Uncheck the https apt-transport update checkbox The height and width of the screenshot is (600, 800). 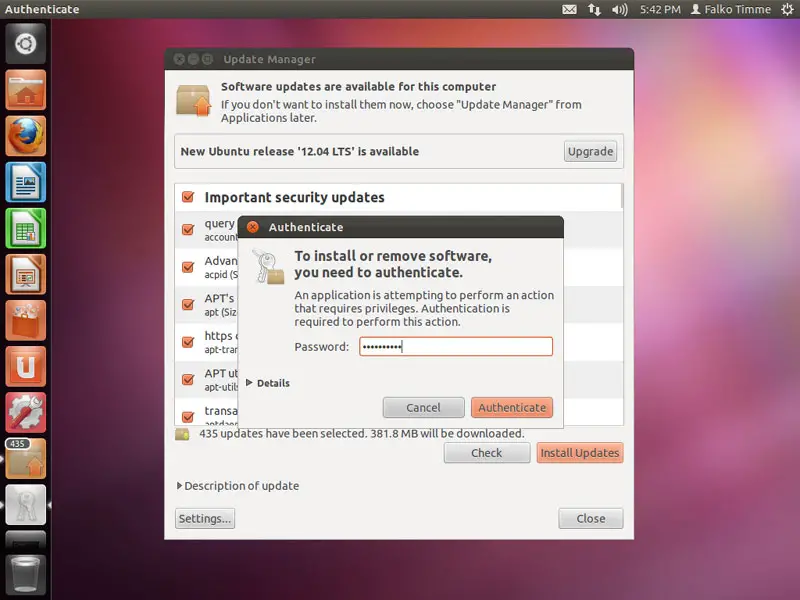[188, 342]
